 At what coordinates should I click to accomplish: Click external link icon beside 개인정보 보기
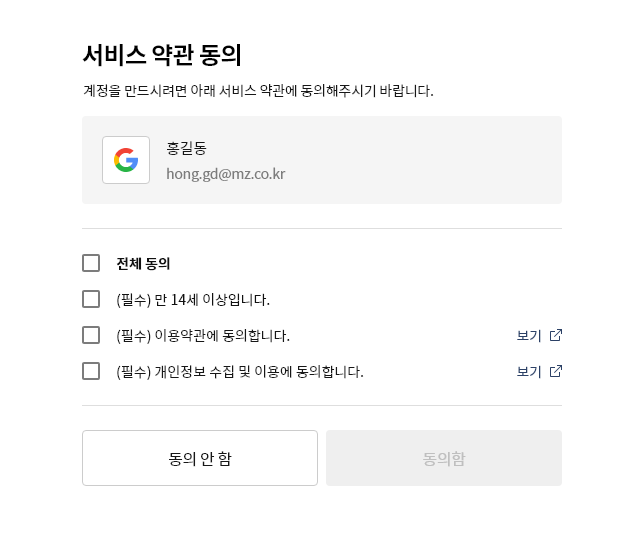pos(556,371)
